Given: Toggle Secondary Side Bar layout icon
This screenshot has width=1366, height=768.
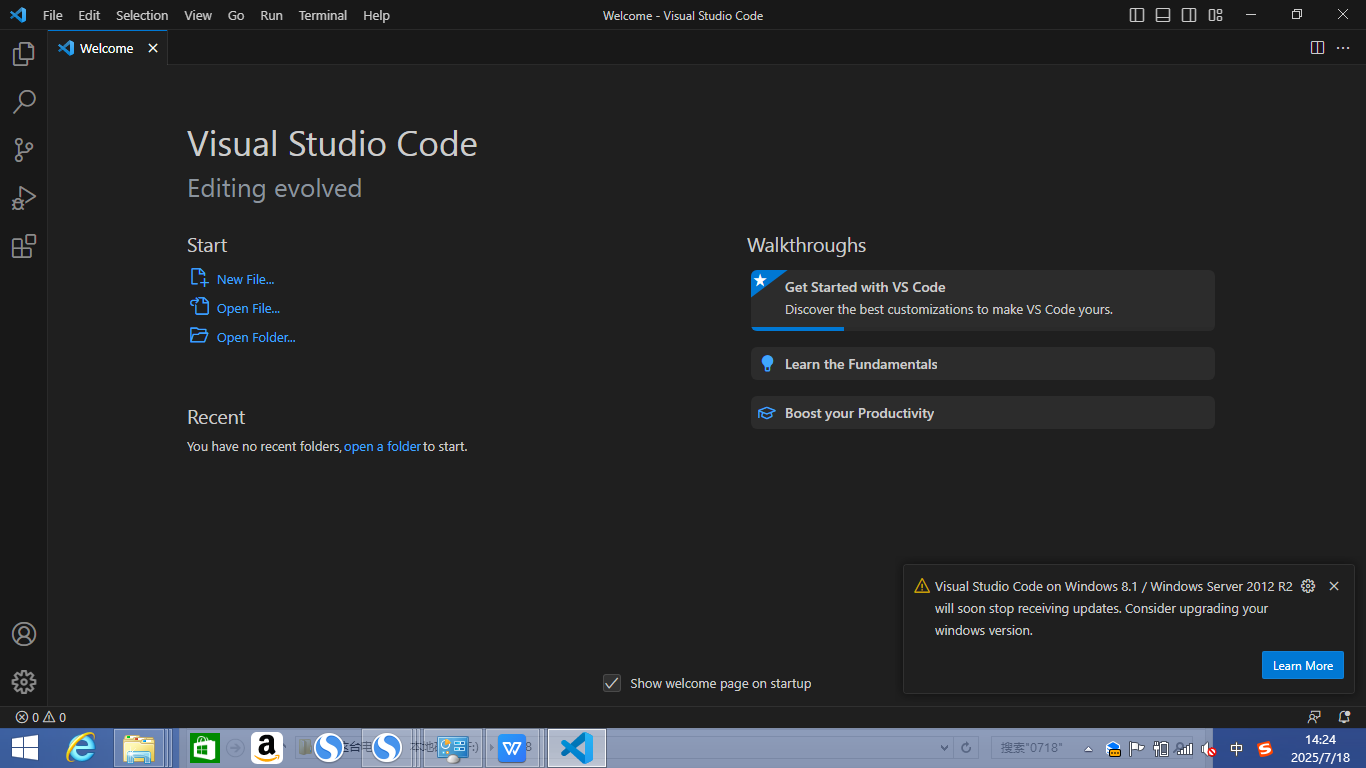Looking at the screenshot, I should coord(1189,15).
